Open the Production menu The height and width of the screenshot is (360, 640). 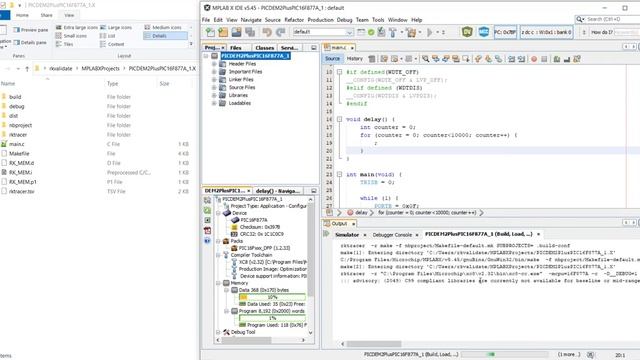pos(320,20)
